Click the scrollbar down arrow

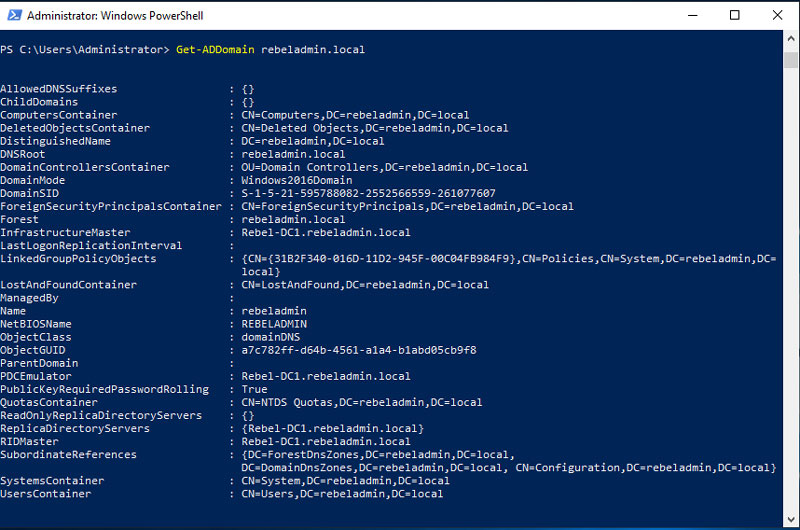click(791, 519)
